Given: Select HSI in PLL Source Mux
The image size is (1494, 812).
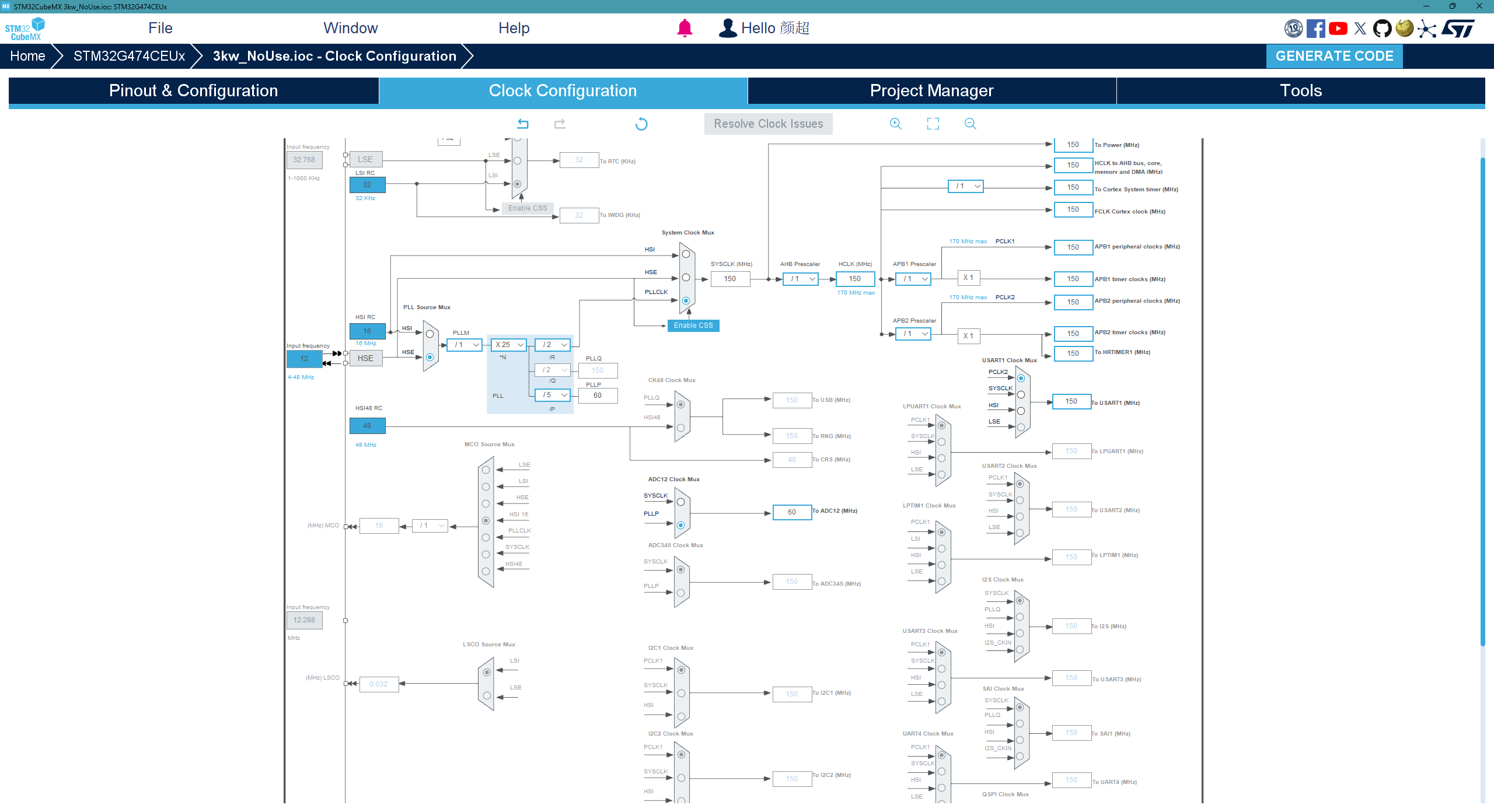Looking at the screenshot, I should pyautogui.click(x=430, y=334).
